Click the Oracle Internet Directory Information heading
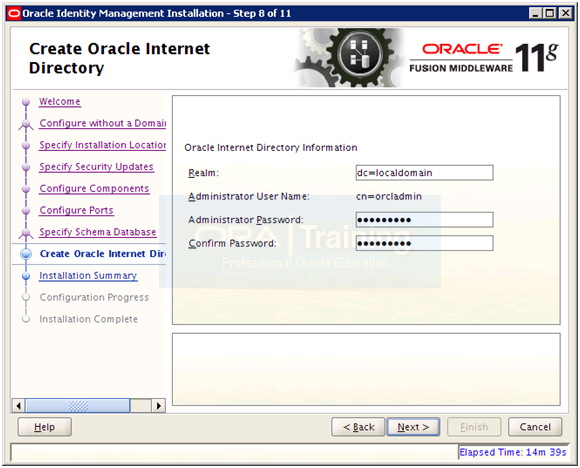The image size is (580, 468). coord(271,148)
